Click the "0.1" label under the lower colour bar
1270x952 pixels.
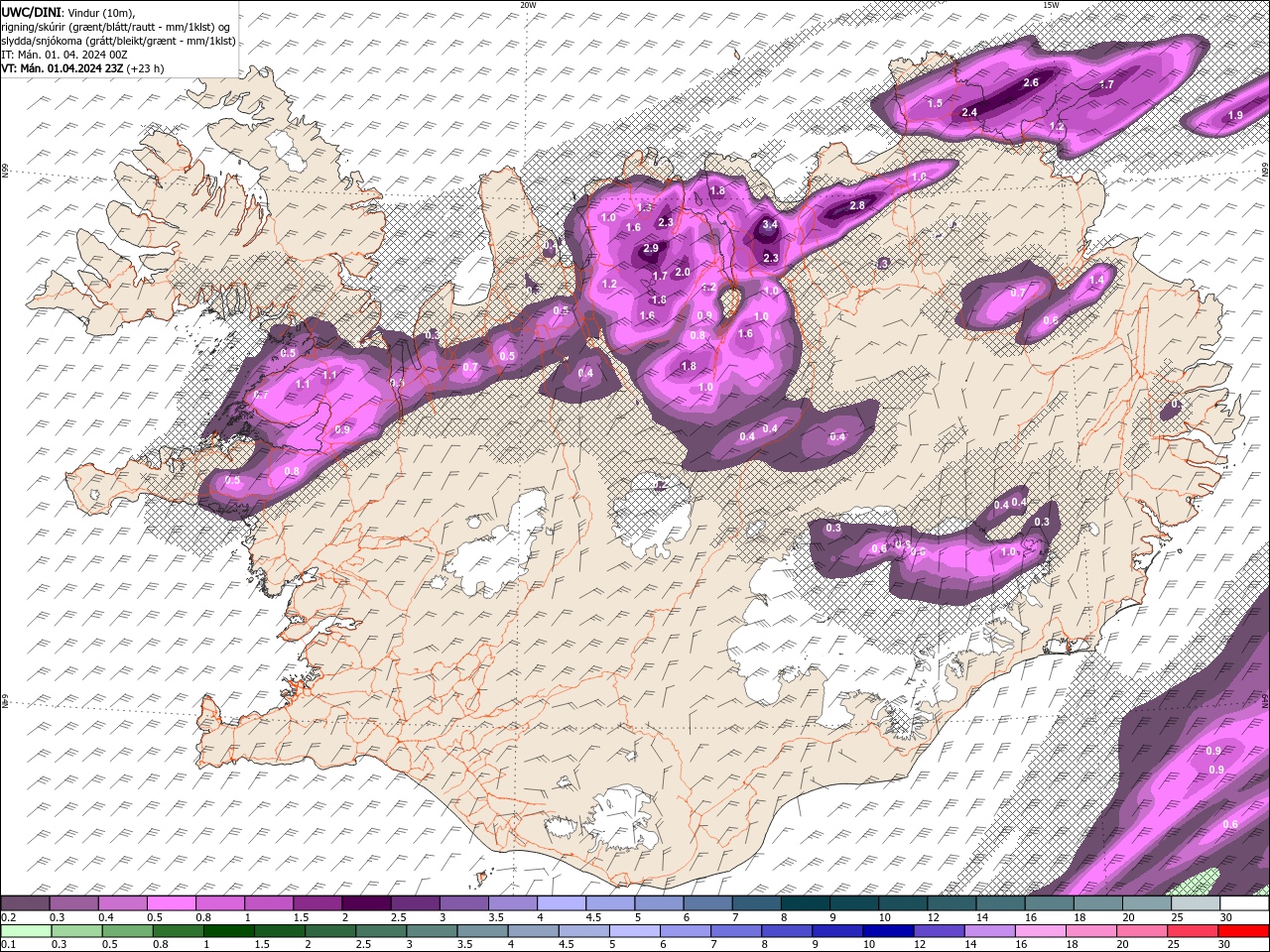[9, 945]
